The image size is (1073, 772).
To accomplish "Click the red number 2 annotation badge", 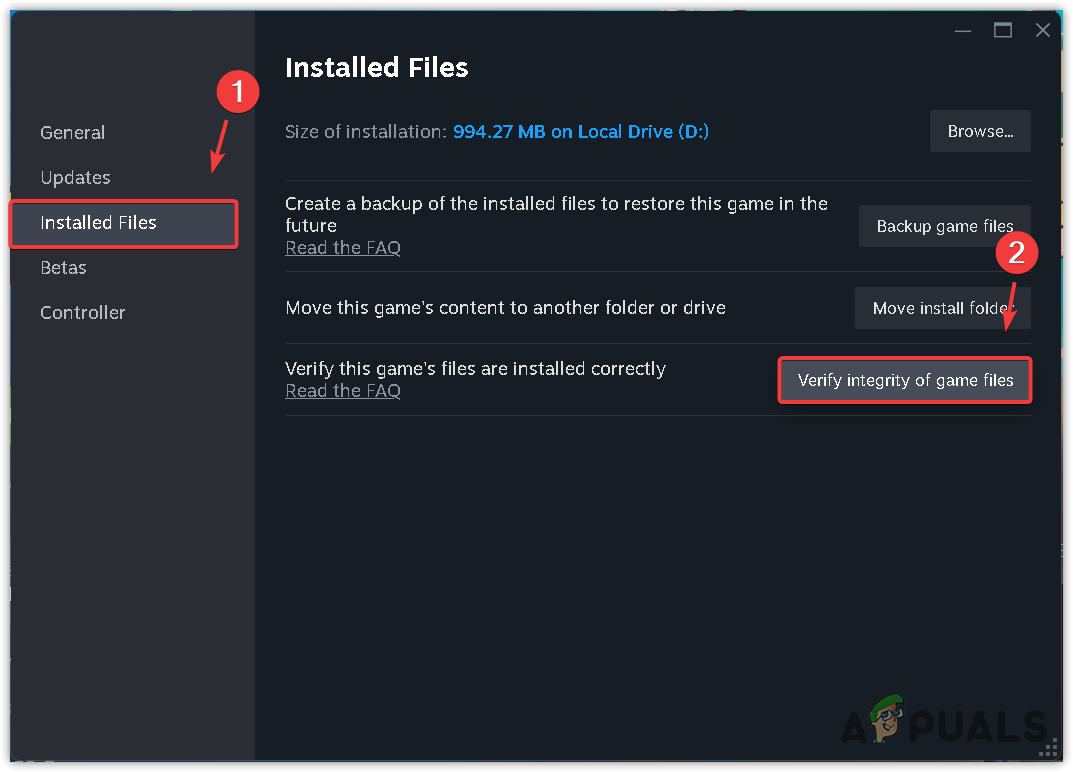I will pos(1017,253).
